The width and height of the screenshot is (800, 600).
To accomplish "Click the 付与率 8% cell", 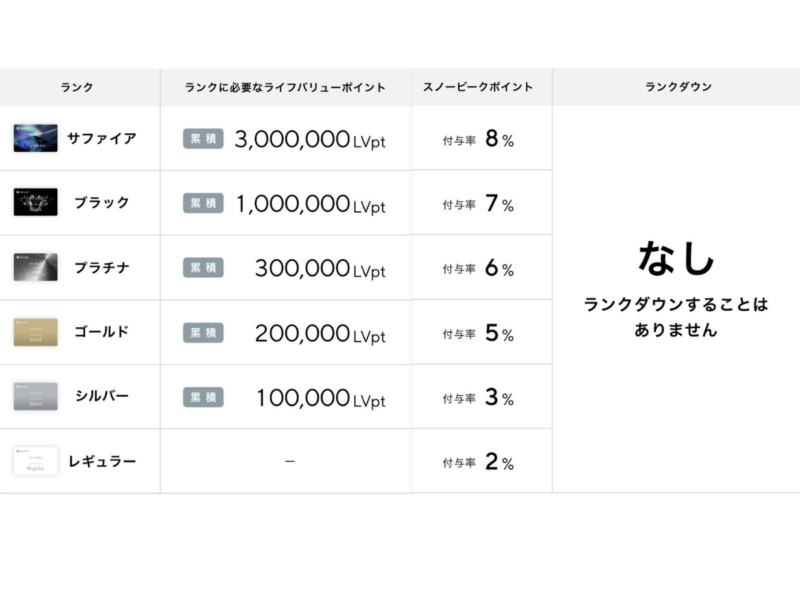I will (479, 140).
